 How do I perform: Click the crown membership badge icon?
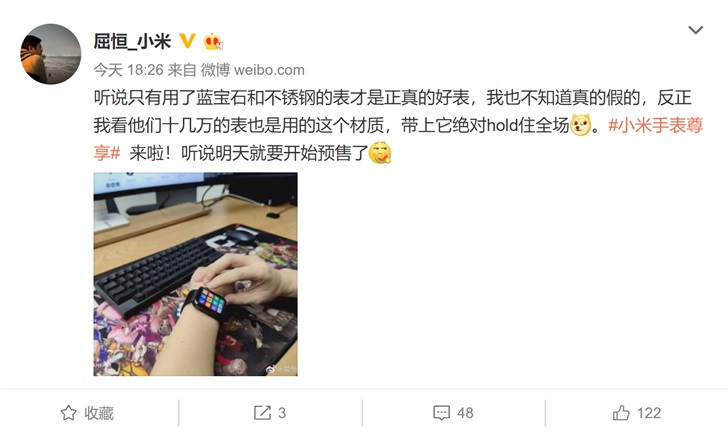point(213,41)
